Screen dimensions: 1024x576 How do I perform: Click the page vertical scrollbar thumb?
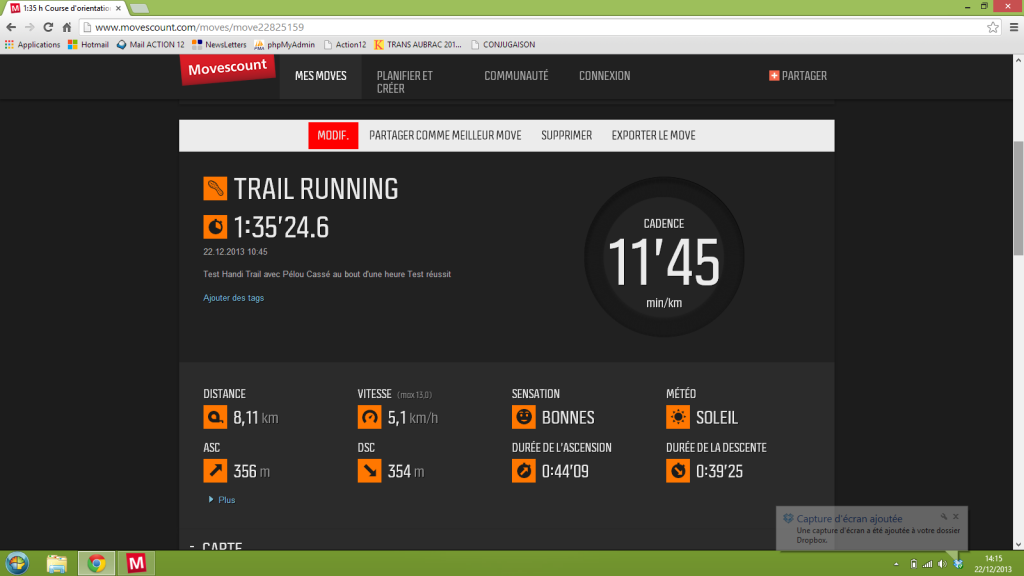point(1018,199)
